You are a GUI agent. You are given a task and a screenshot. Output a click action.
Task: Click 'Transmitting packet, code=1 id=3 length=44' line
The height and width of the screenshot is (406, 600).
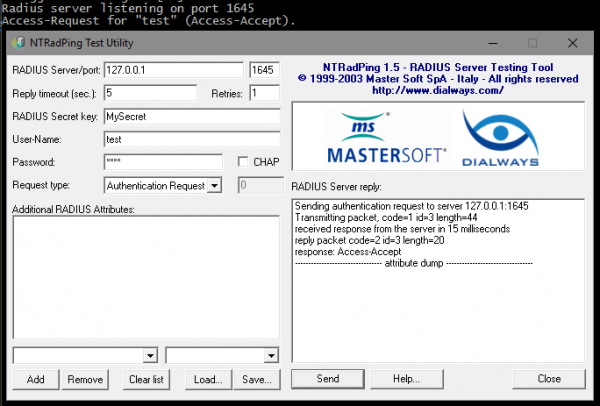coord(386,218)
